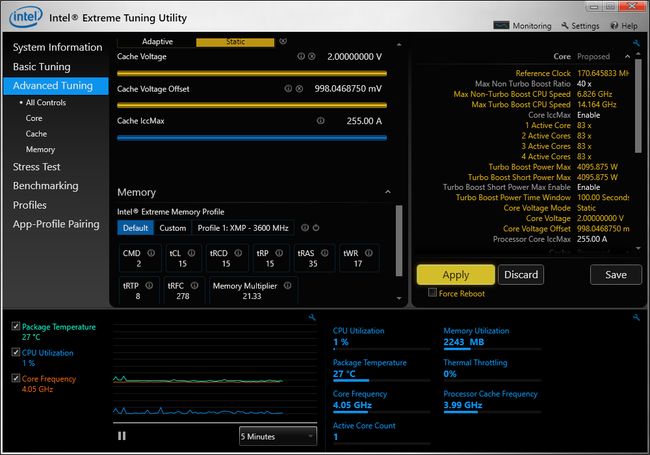
Task: Collapse the Memory section
Action: tap(388, 192)
